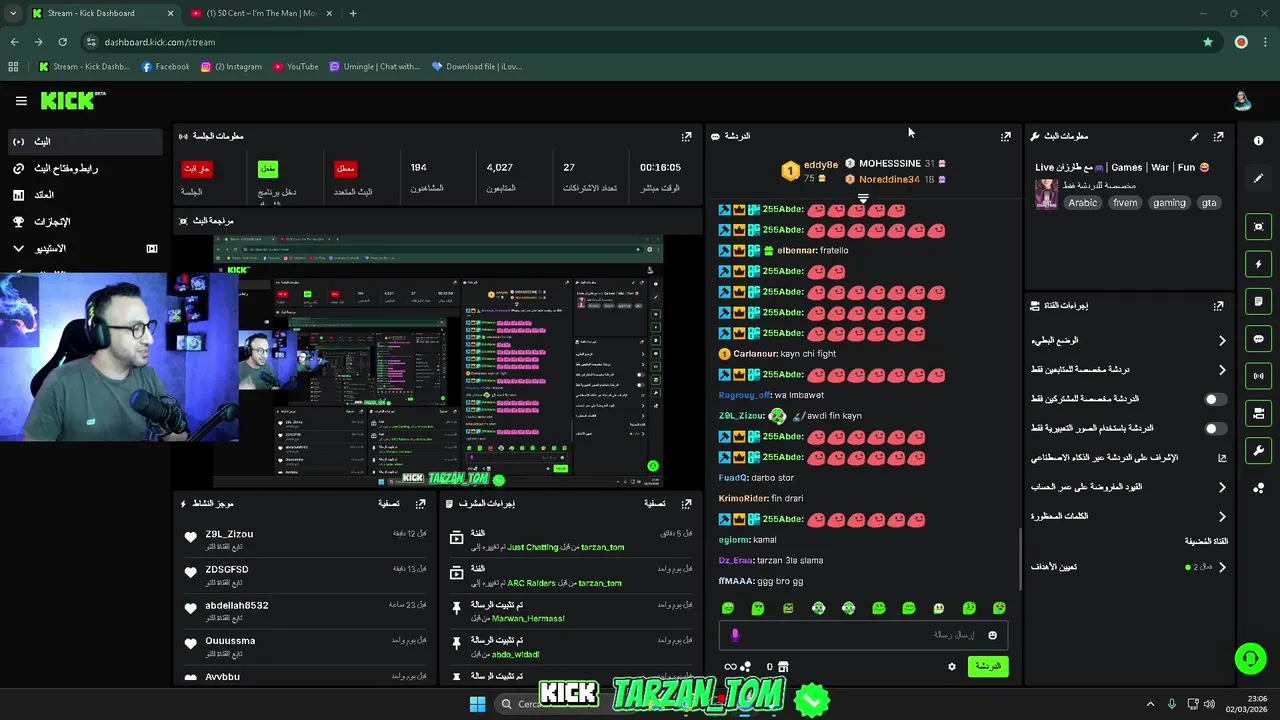The width and height of the screenshot is (1280, 720).
Task: Open the filter in activity feed panel
Action: click(x=389, y=504)
